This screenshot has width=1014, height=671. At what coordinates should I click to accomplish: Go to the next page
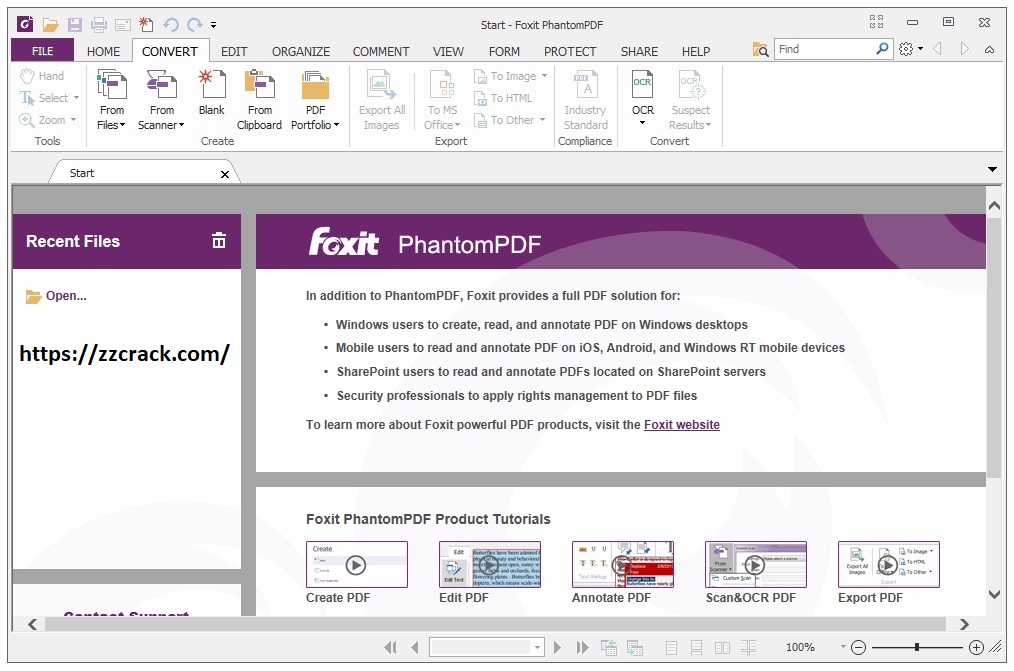[x=557, y=647]
